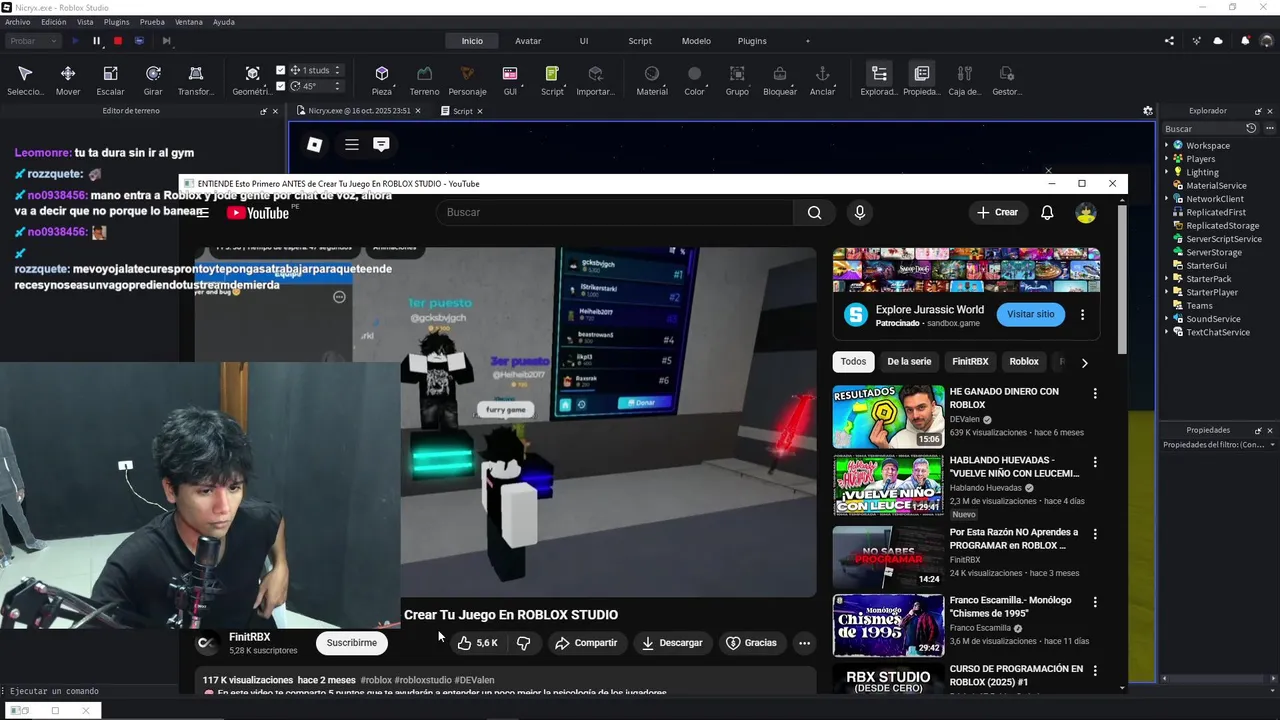Insert a Pieza part
Image resolution: width=1280 pixels, height=720 pixels.
point(382,80)
